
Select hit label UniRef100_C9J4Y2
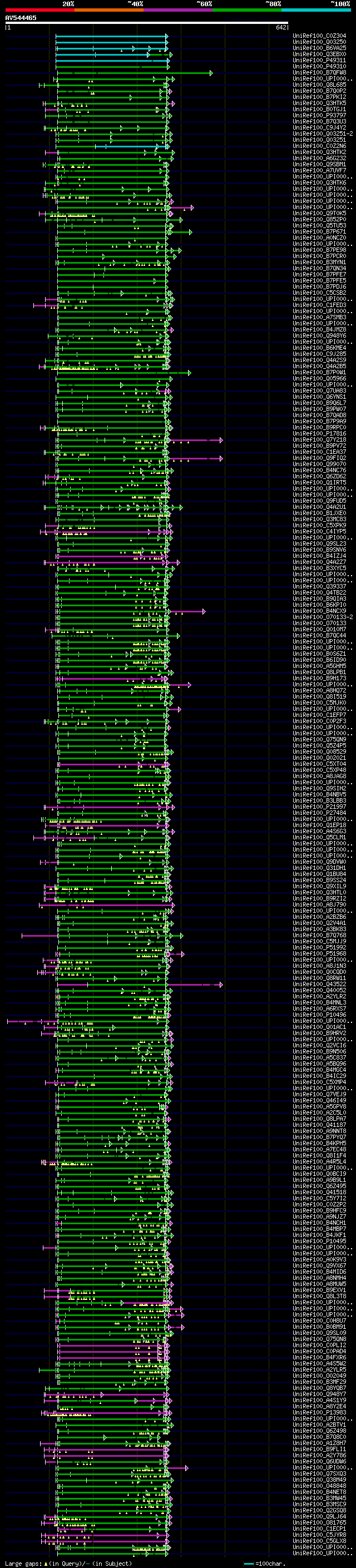[x=319, y=128]
